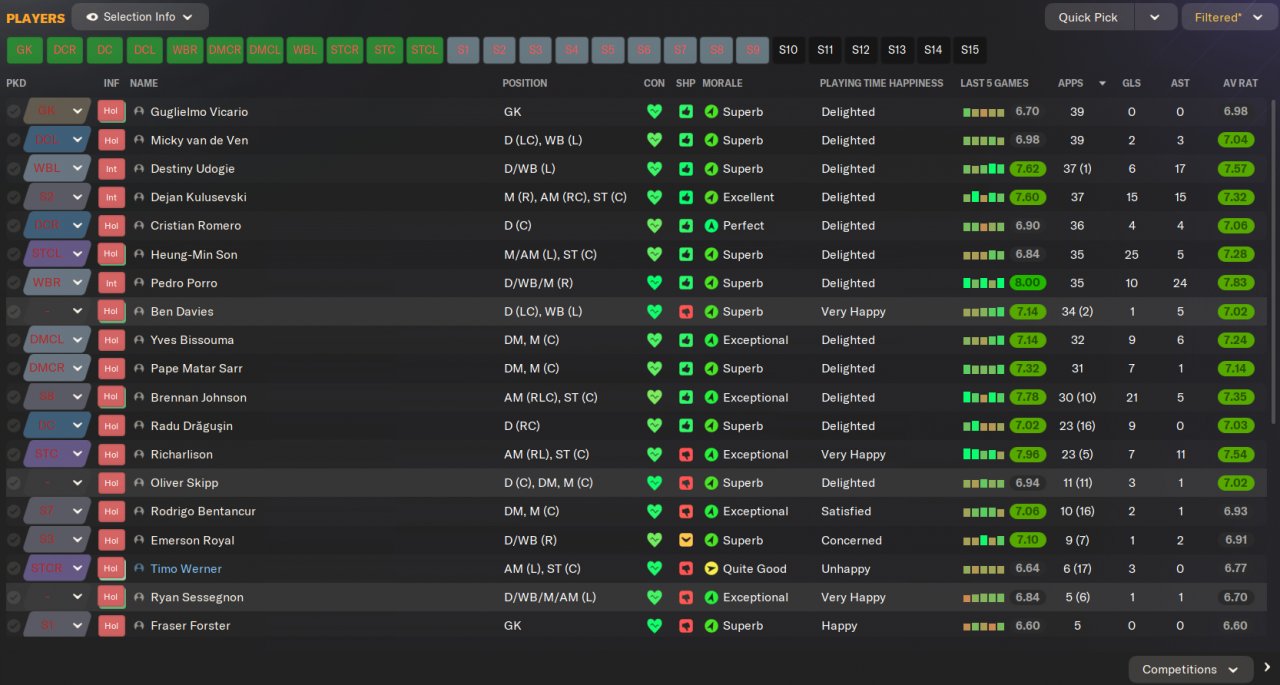Image resolution: width=1280 pixels, height=685 pixels.
Task: Click the morale arrow icon for Dejan Kulusevski
Action: pyautogui.click(x=711, y=198)
